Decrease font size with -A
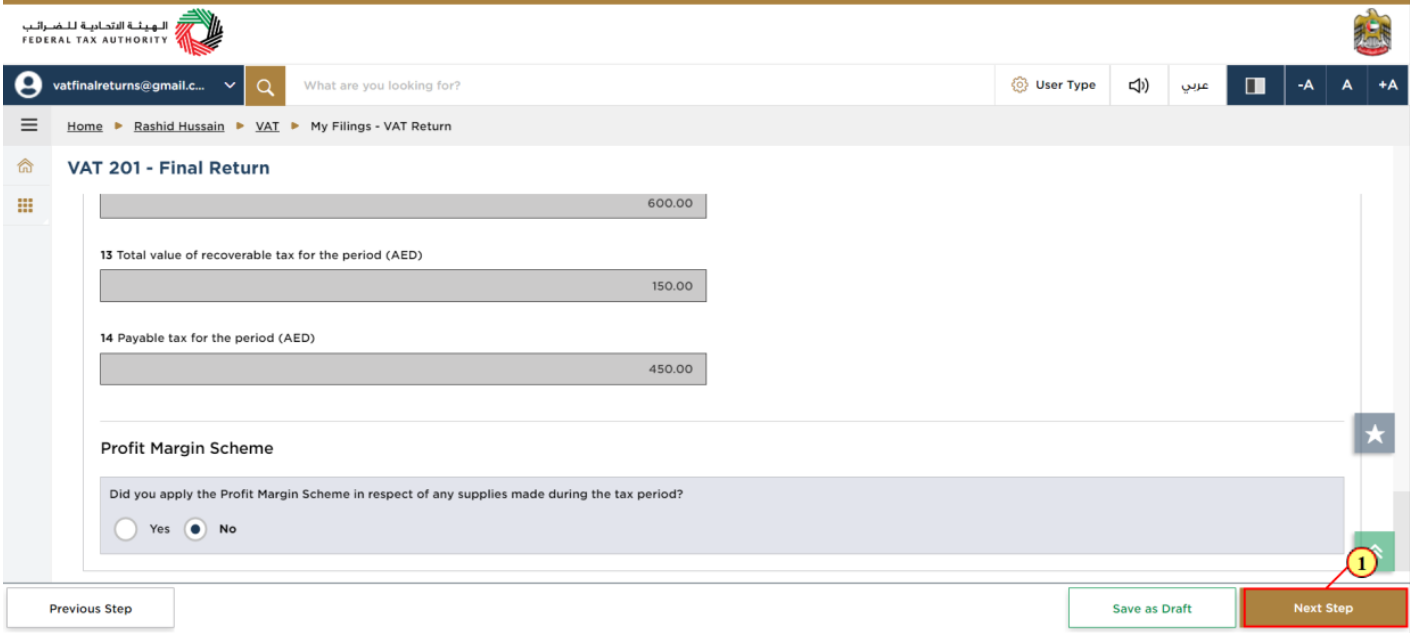Screen dimensions: 1410x633 1305,86
